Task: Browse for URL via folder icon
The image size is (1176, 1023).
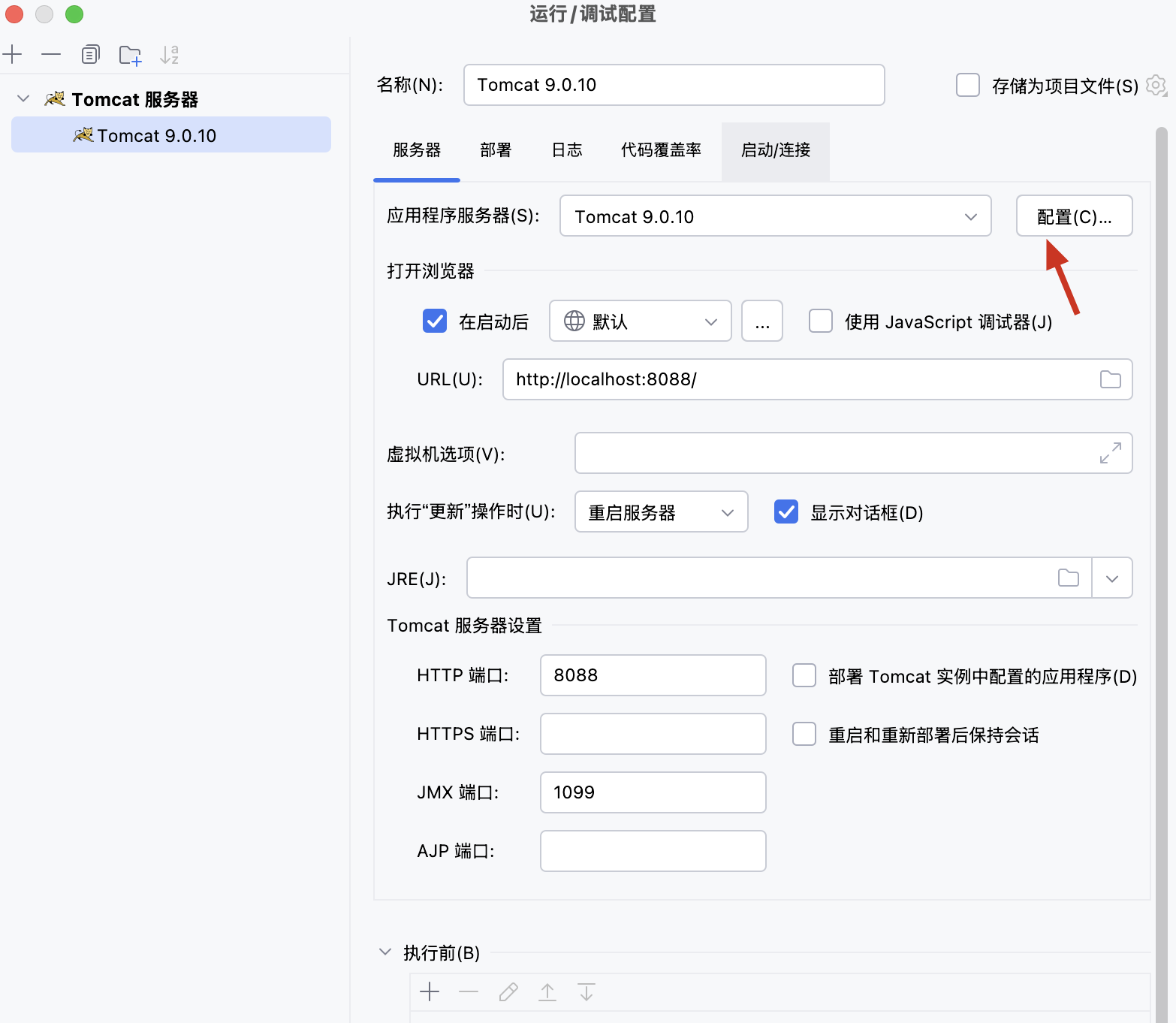Action: [1110, 379]
